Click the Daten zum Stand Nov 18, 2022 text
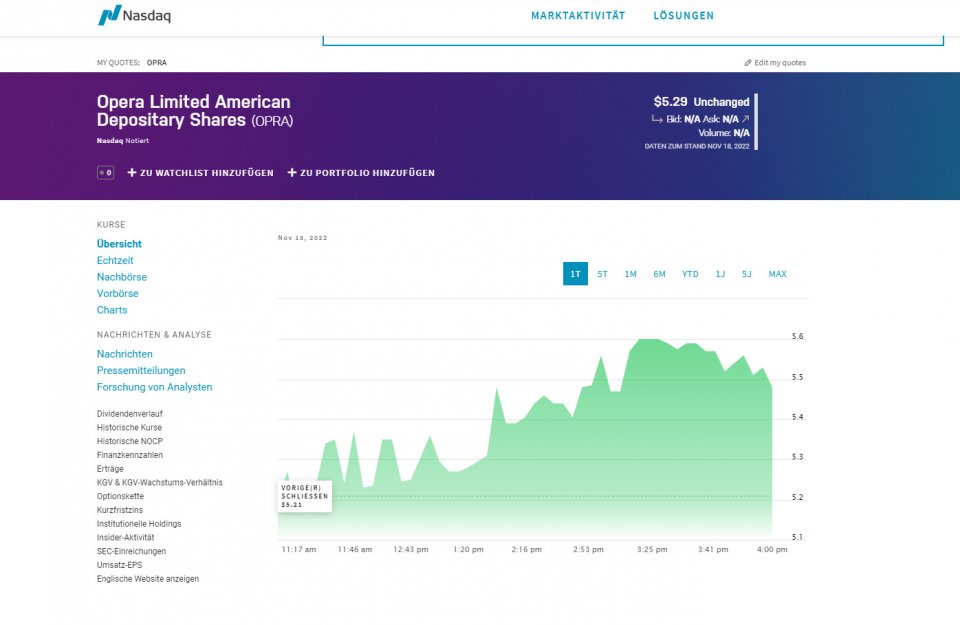This screenshot has height=625, width=960. point(697,146)
